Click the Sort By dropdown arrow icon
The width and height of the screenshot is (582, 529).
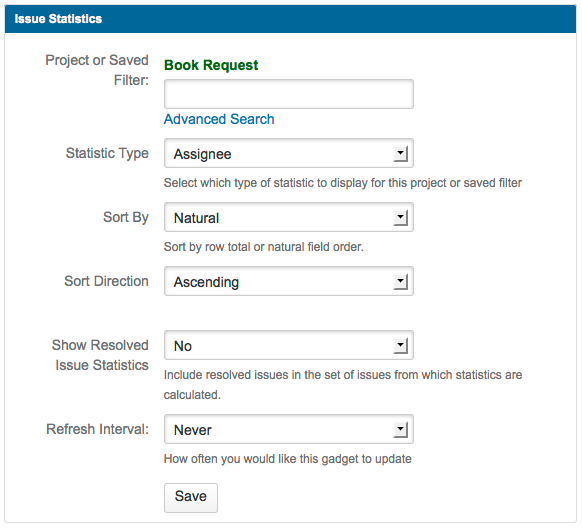tap(400, 217)
